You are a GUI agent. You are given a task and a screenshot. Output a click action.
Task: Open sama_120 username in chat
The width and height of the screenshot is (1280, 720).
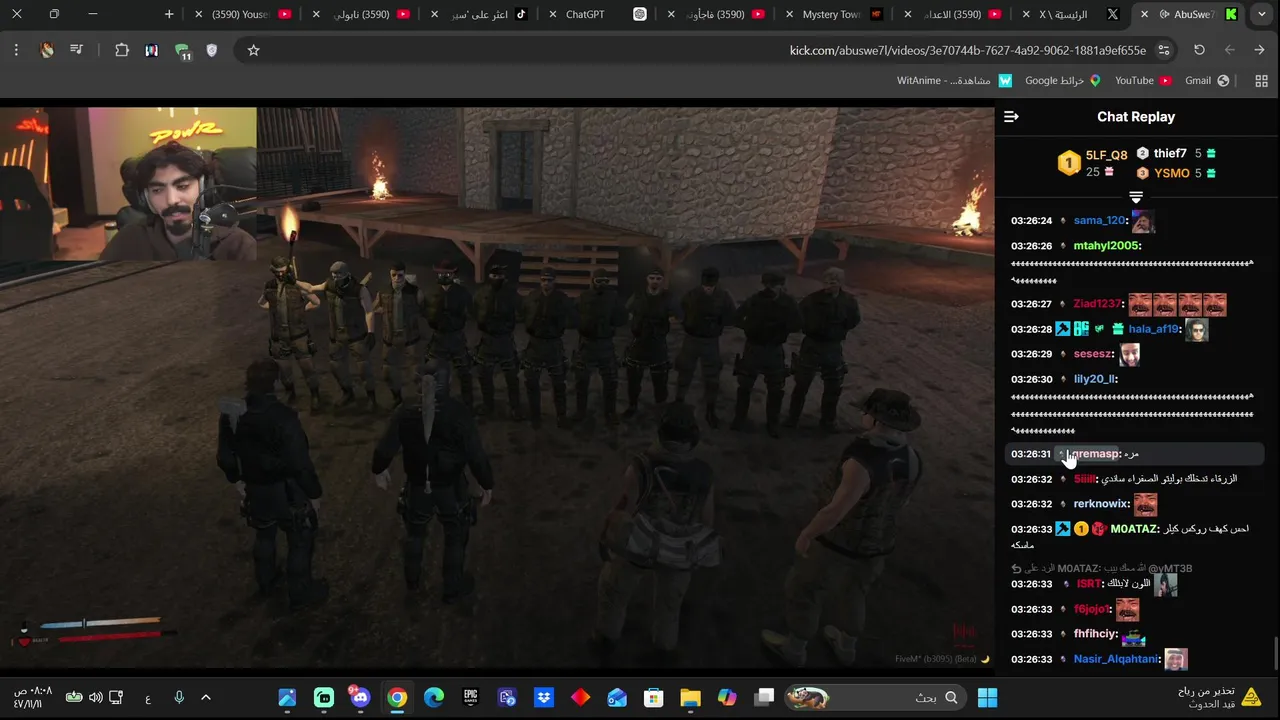tap(1099, 220)
